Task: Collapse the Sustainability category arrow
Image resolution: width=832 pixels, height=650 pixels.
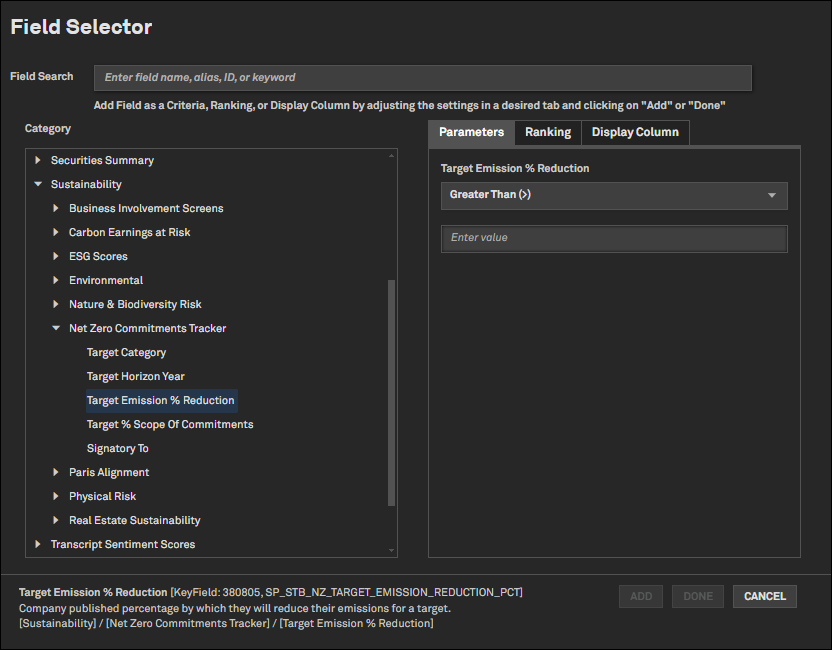Action: [x=38, y=184]
